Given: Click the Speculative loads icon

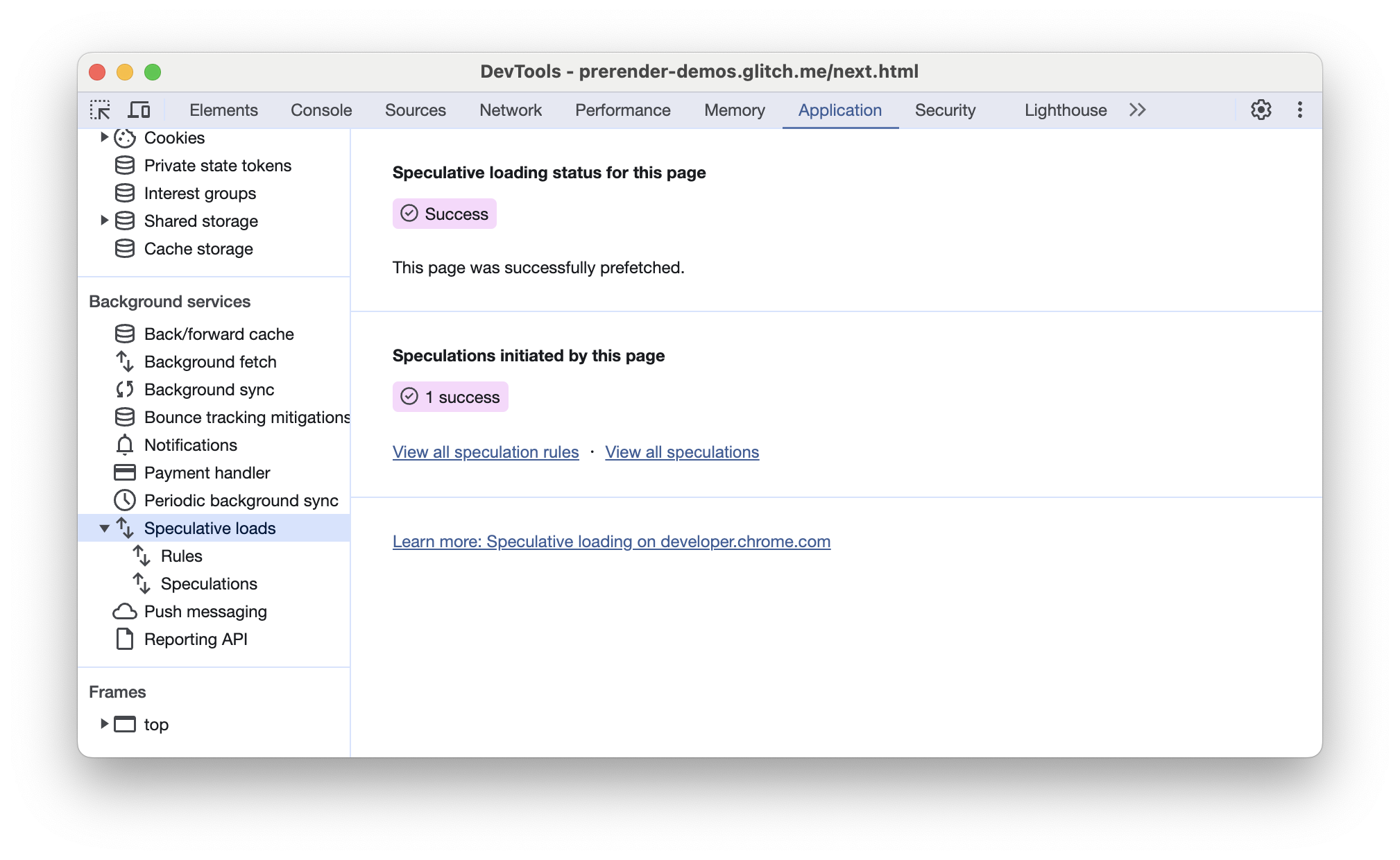Looking at the screenshot, I should click(124, 527).
